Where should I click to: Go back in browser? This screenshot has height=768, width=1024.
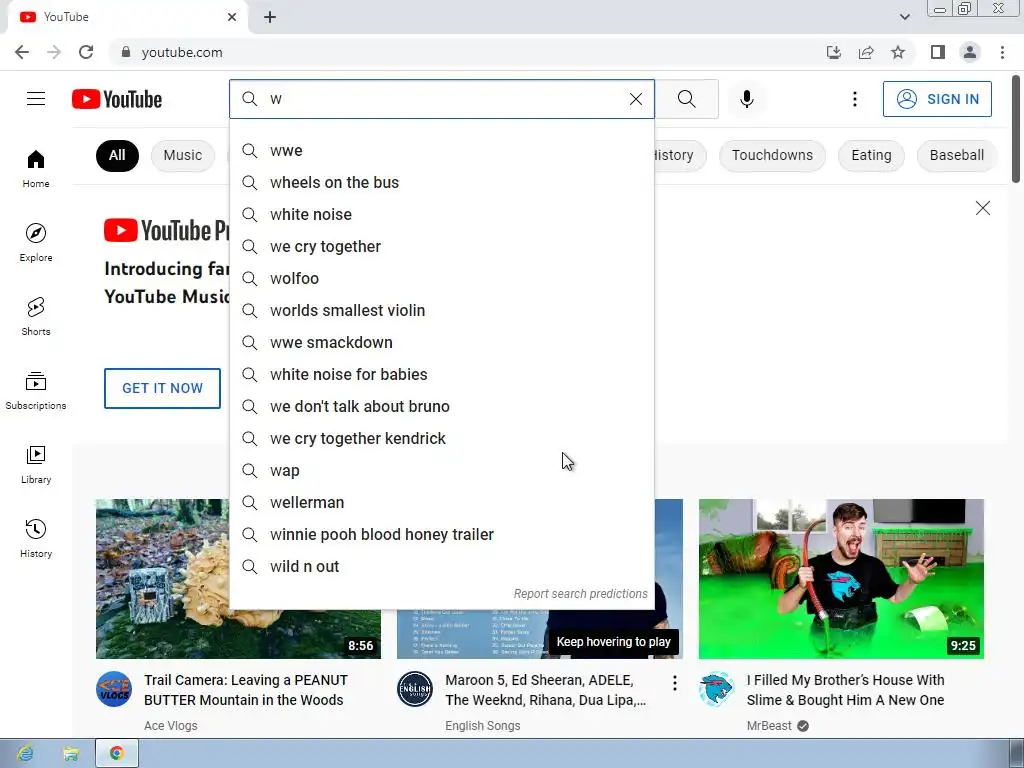tap(22, 52)
